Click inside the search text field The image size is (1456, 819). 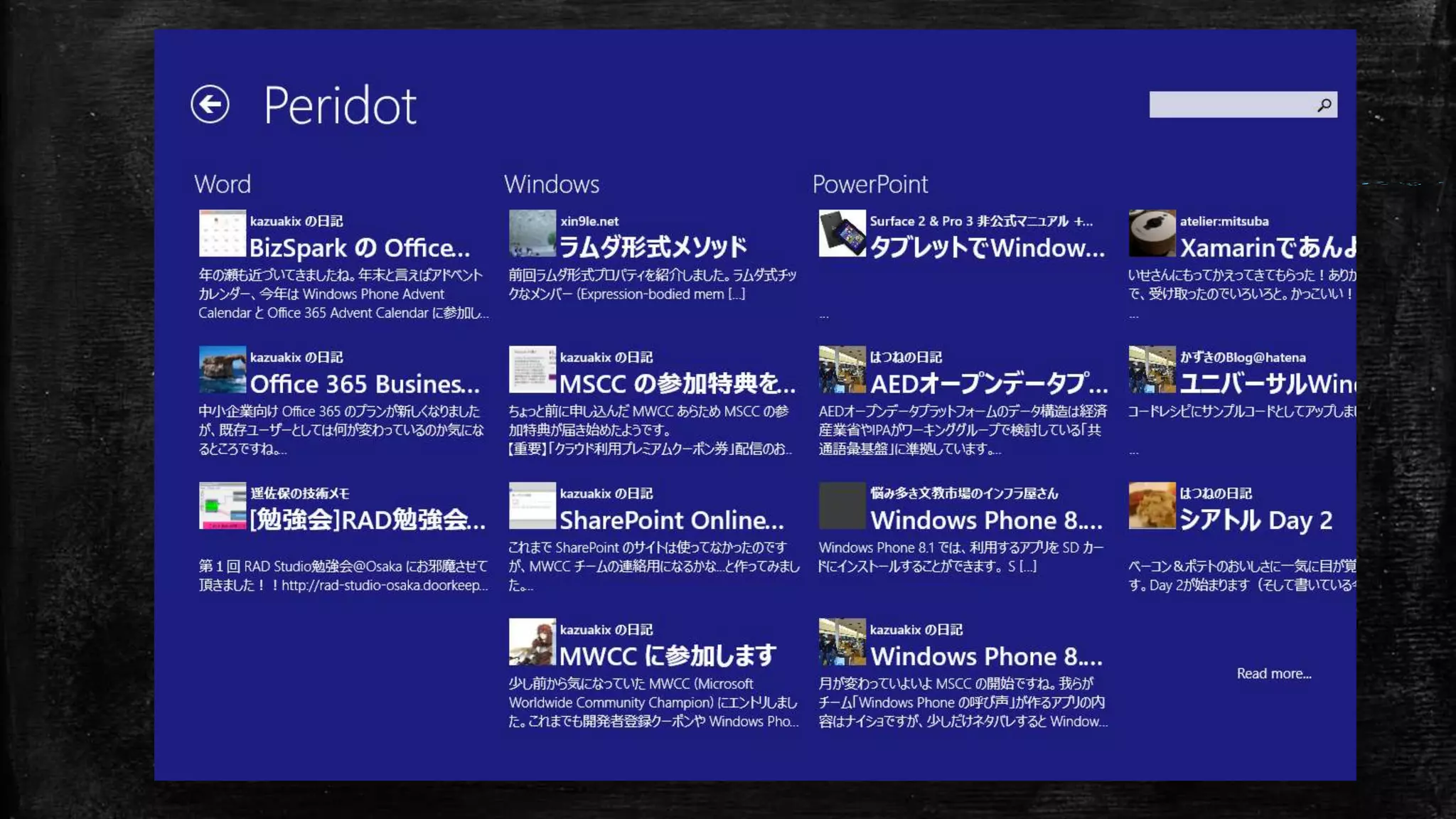pyautogui.click(x=1230, y=105)
